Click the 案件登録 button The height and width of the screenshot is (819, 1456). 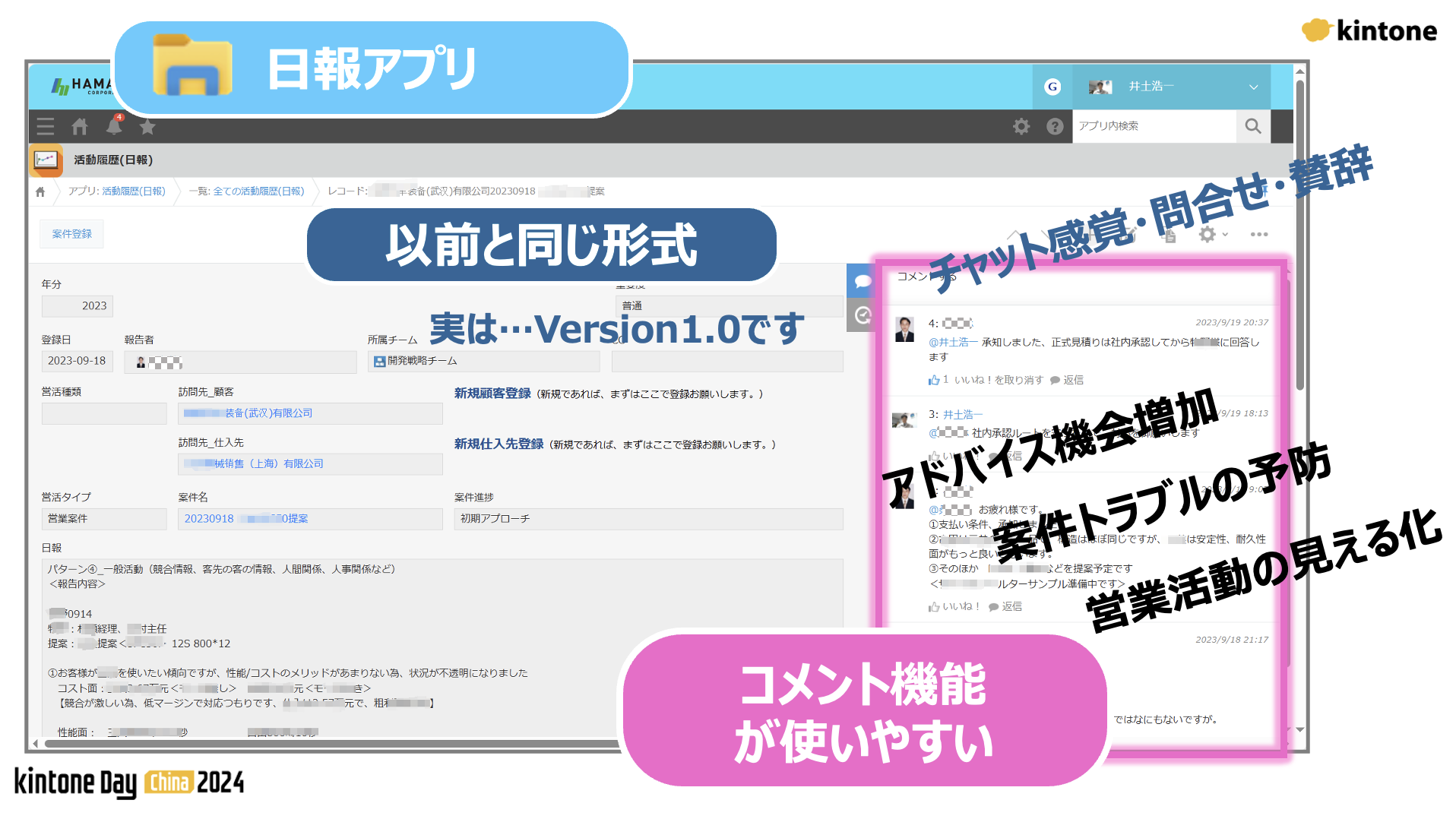[72, 234]
